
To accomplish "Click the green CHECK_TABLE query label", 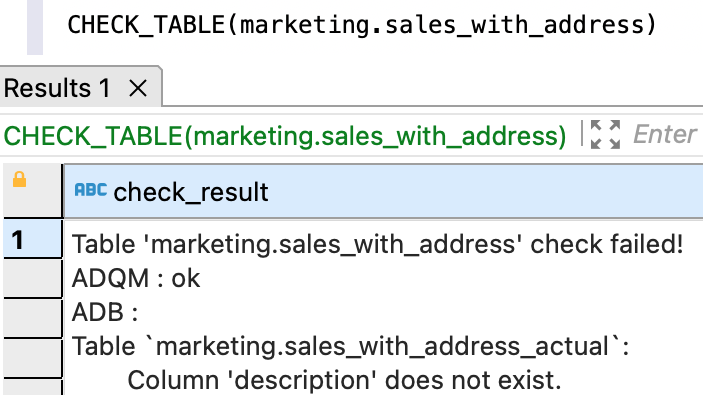I will [x=285, y=136].
